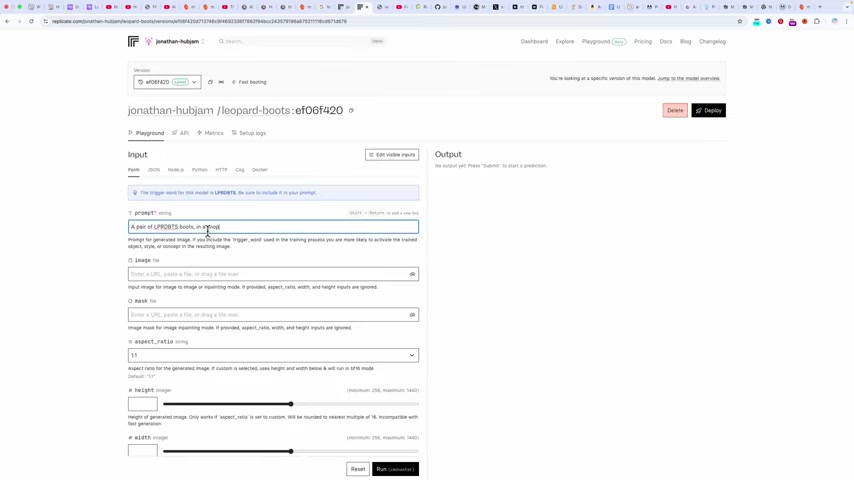Image resolution: width=854 pixels, height=480 pixels.
Task: Open the Dashboard page
Action: pos(534,41)
